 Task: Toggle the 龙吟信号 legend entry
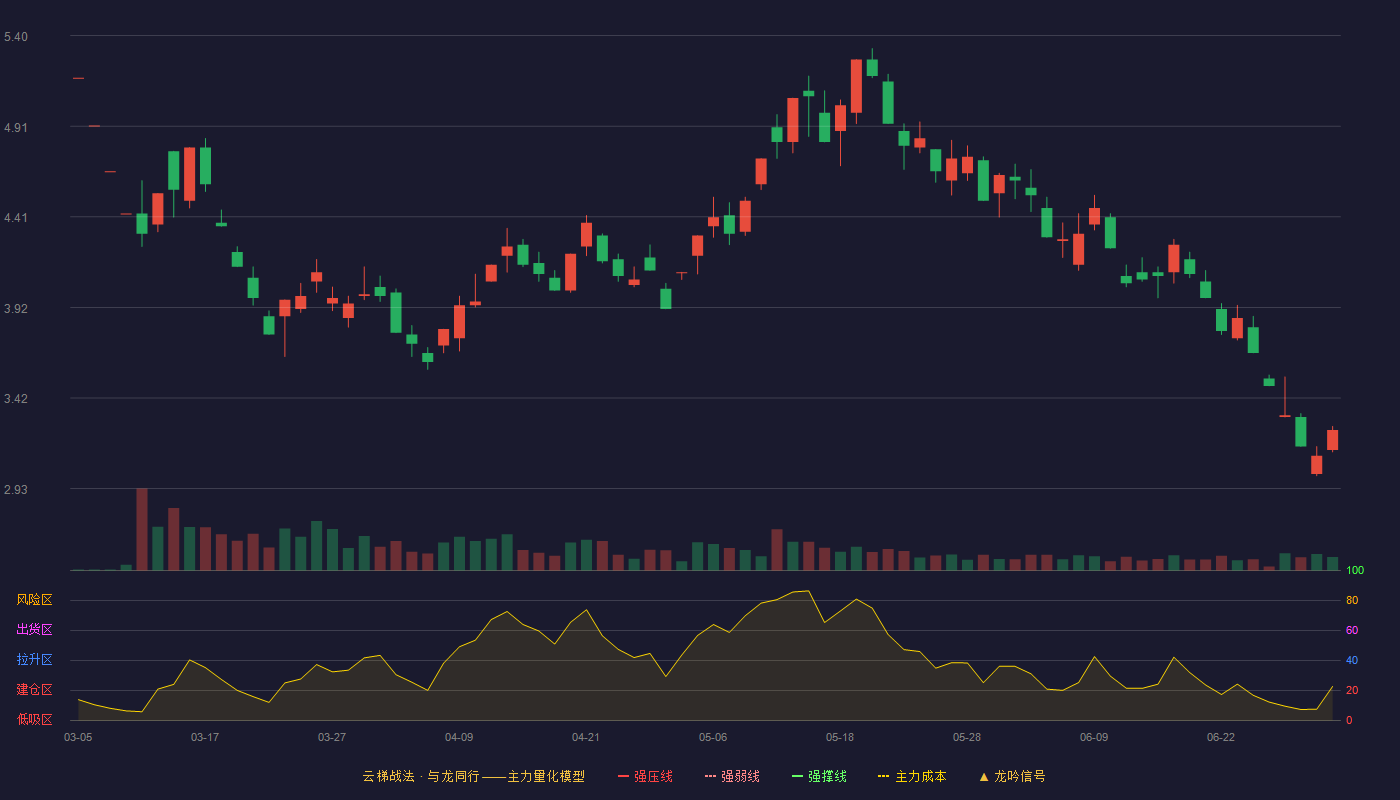[x=1012, y=776]
